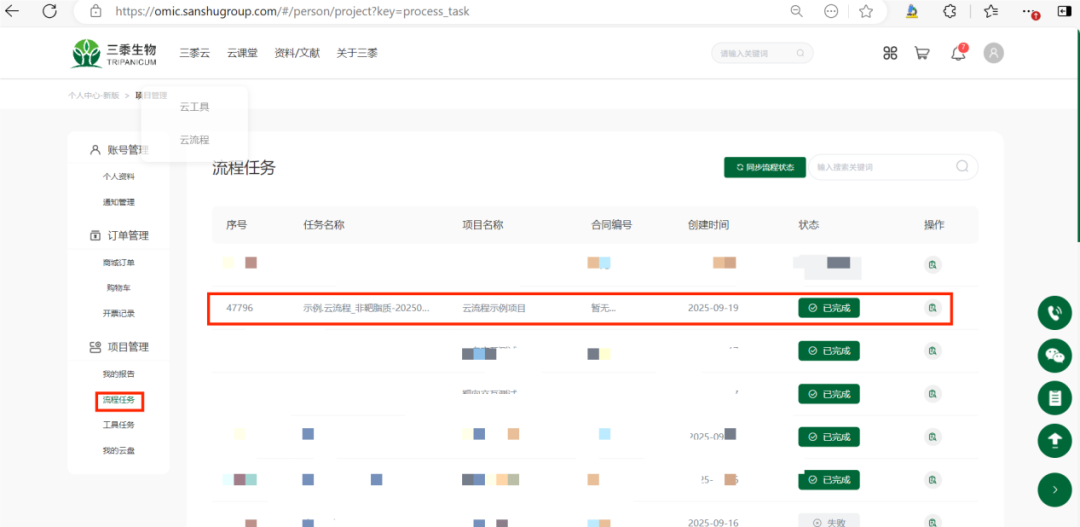The width and height of the screenshot is (1080, 527).
Task: Open the phone contact floating button
Action: point(1054,312)
